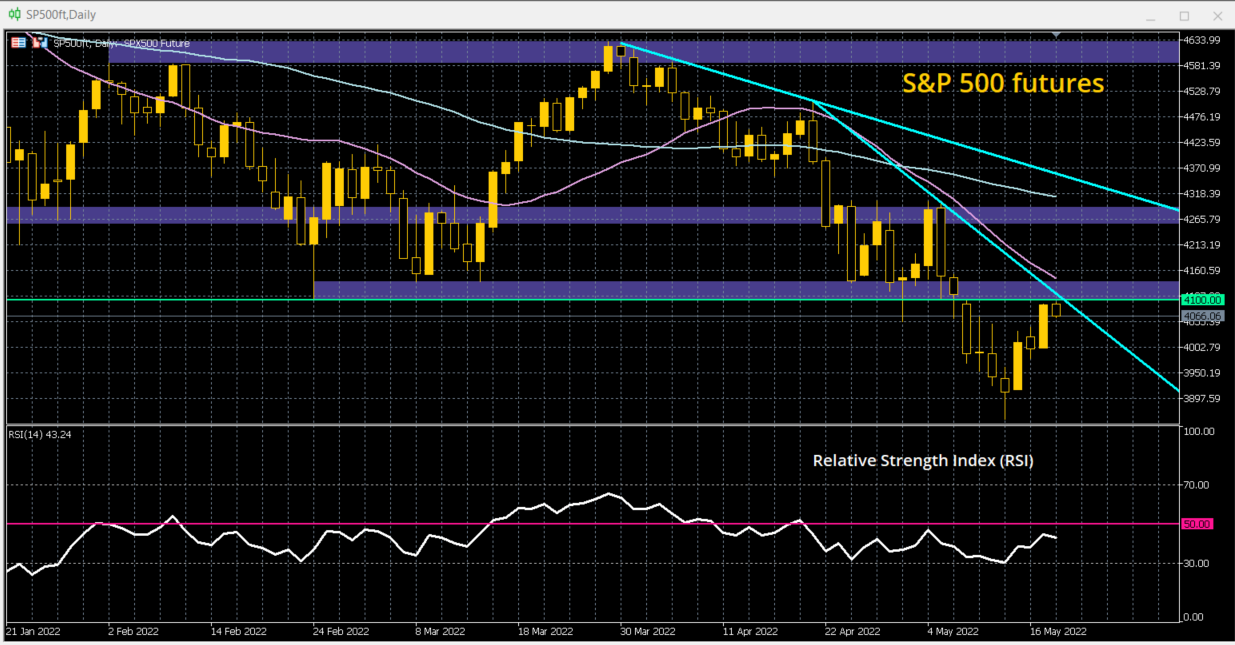Click the RSI 70.00 scale label
Viewport: 1235px width, 645px height.
pos(1196,485)
